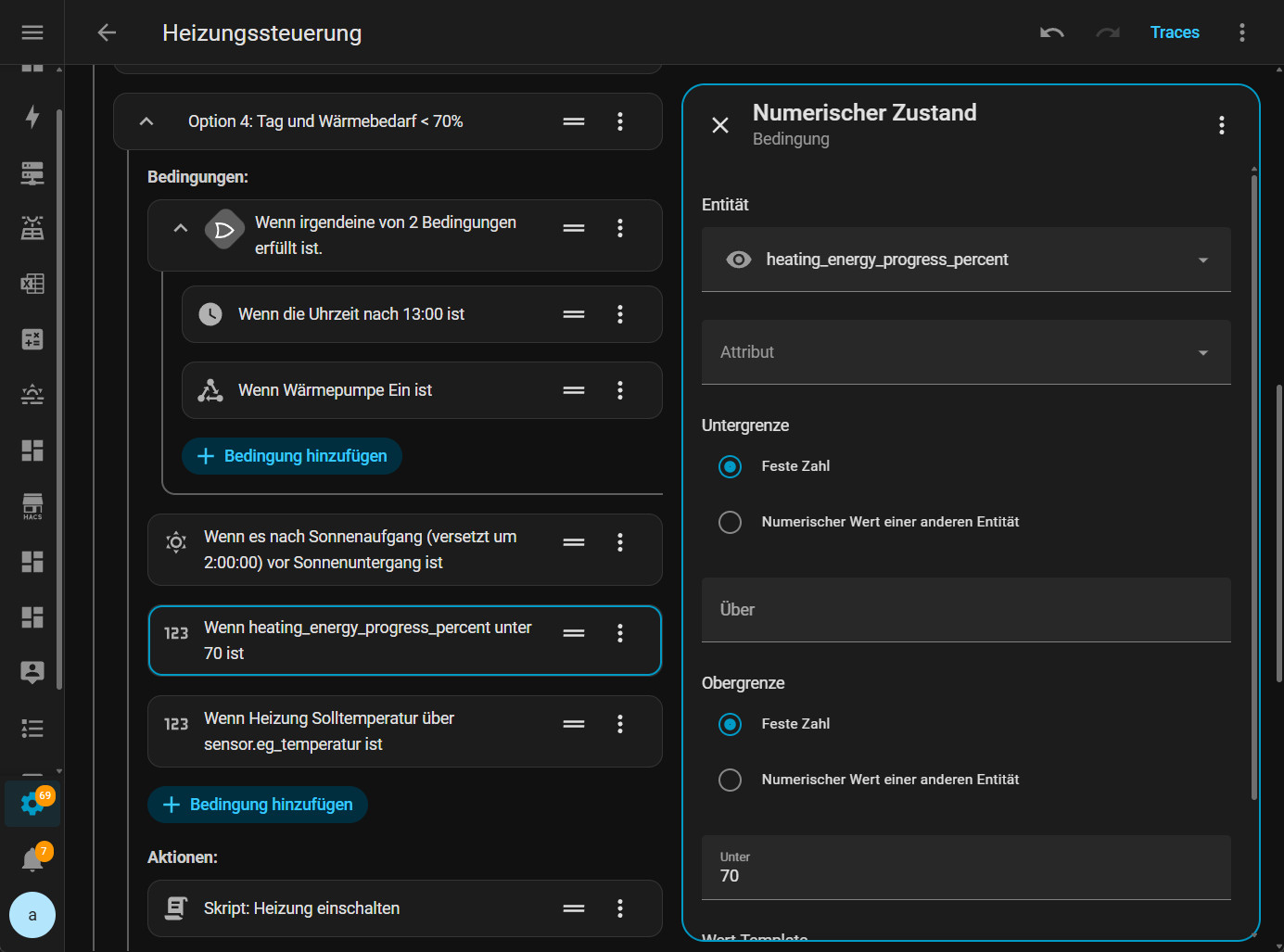Click the back arrow next to Heizungssteuerung
The height and width of the screenshot is (952, 1284).
click(x=107, y=32)
